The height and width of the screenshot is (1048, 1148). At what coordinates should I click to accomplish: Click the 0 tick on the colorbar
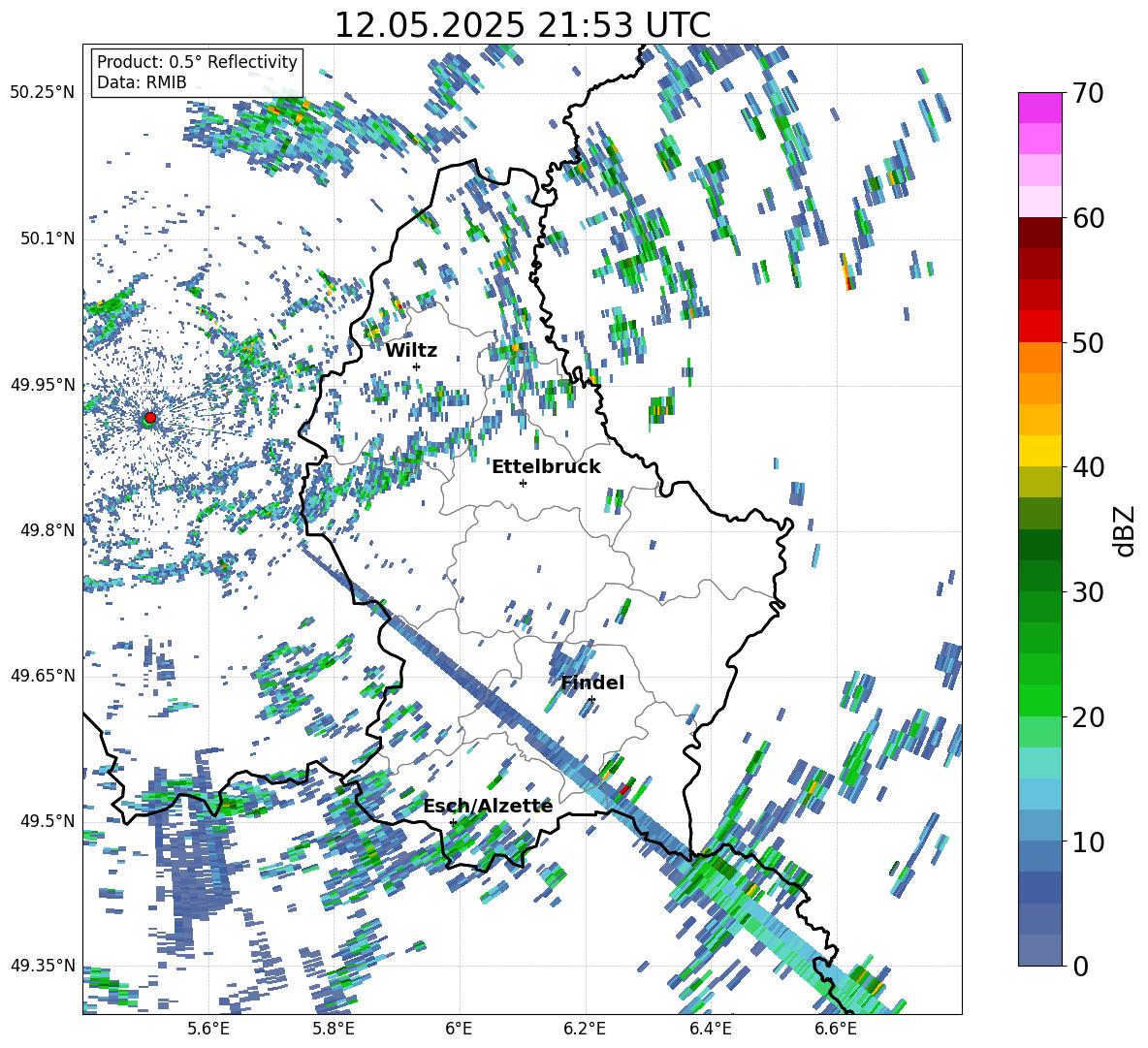tap(1080, 966)
